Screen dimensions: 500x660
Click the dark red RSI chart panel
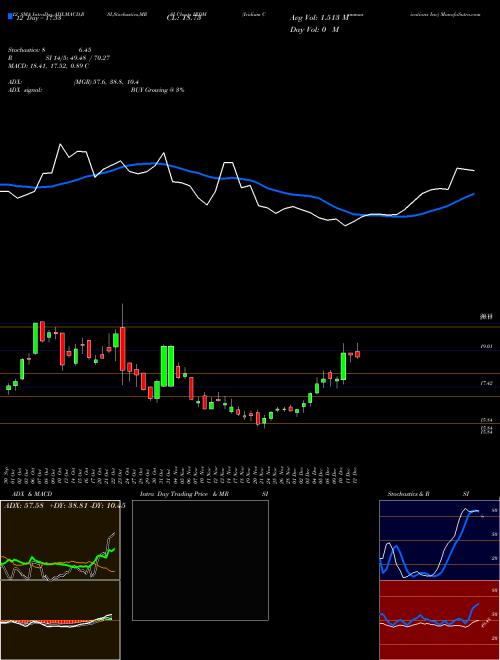(x=439, y=620)
